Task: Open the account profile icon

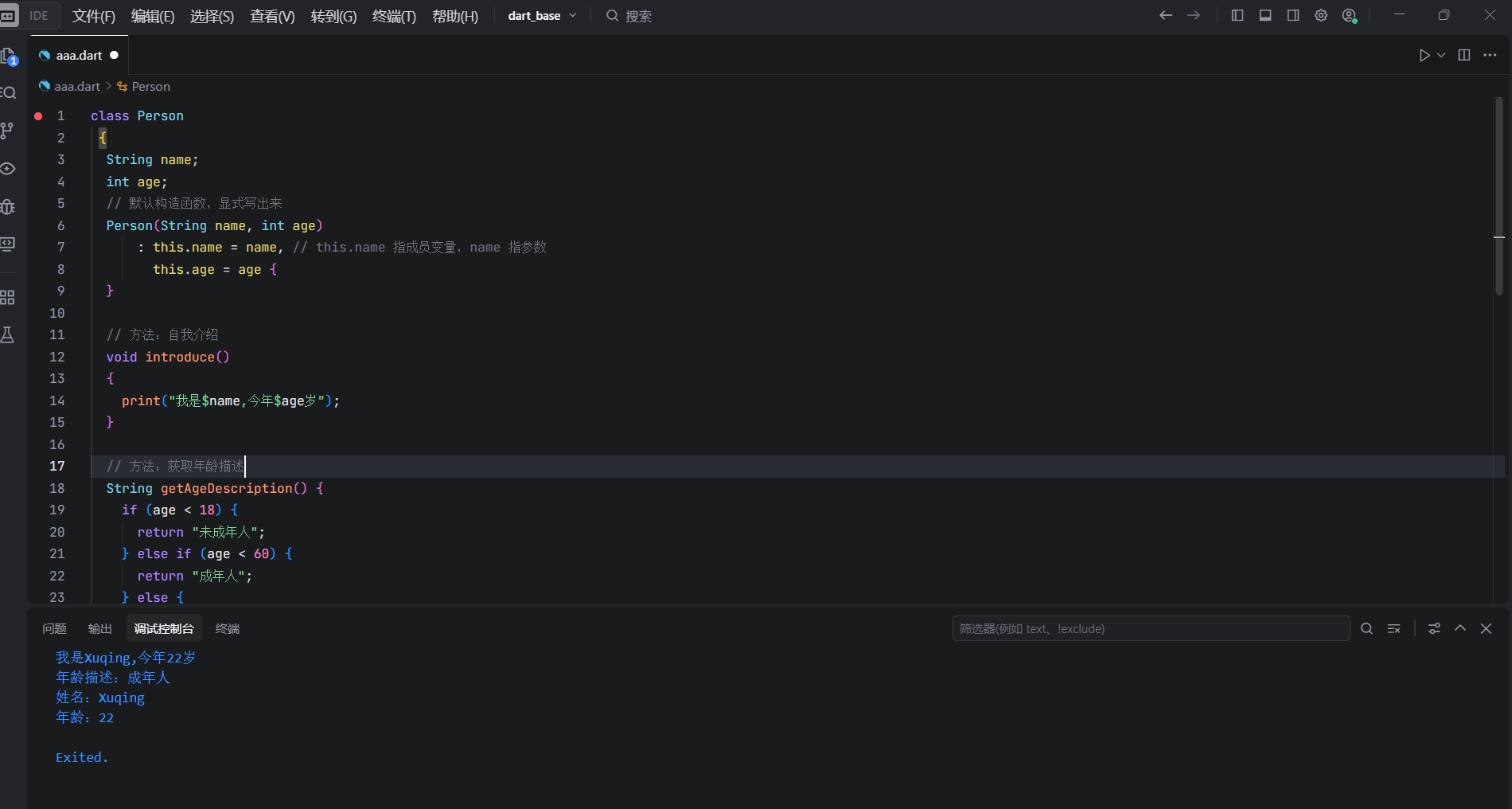Action: coord(1349,15)
